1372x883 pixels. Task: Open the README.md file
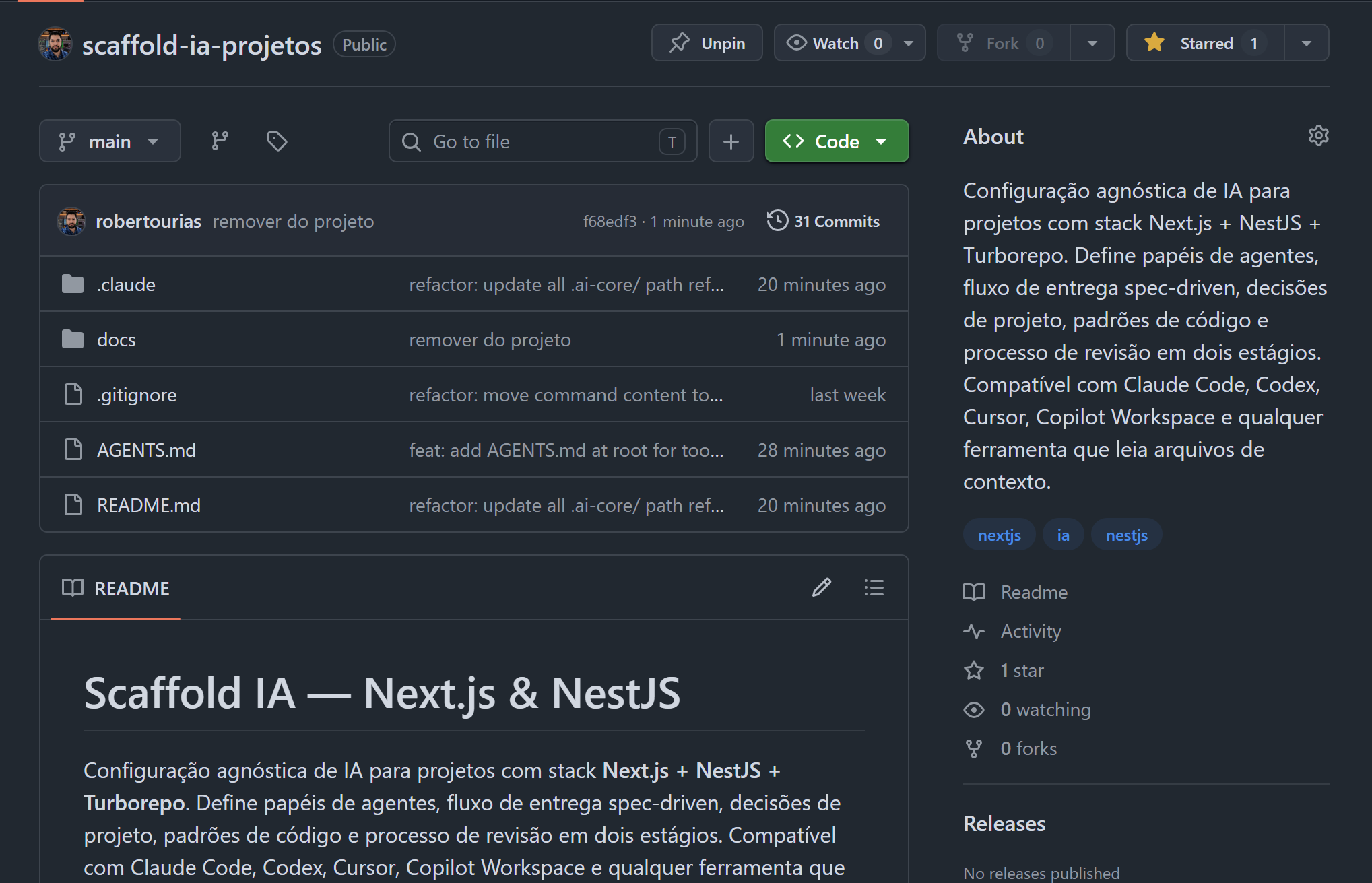(149, 505)
